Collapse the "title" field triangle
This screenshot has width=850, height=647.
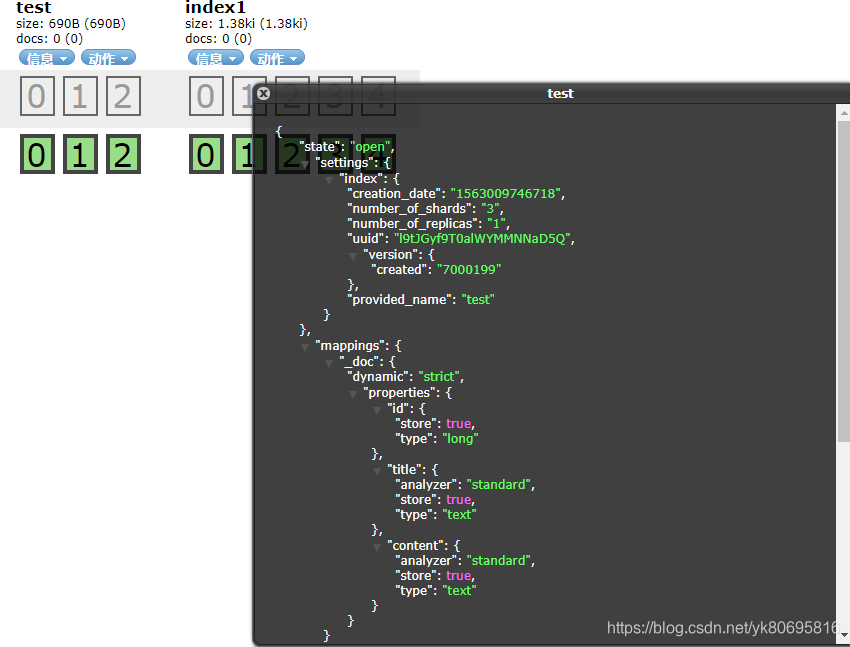click(x=377, y=470)
